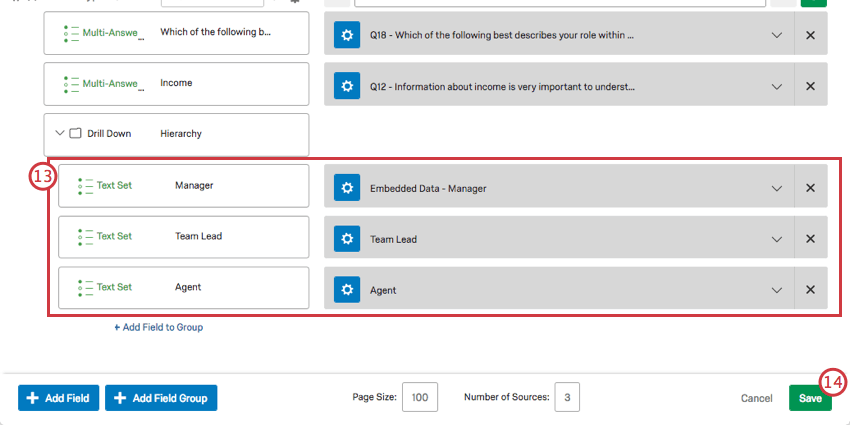Screen dimensions: 850x425
Task: Select 'Which of the following b...' field name
Action: coord(216,32)
